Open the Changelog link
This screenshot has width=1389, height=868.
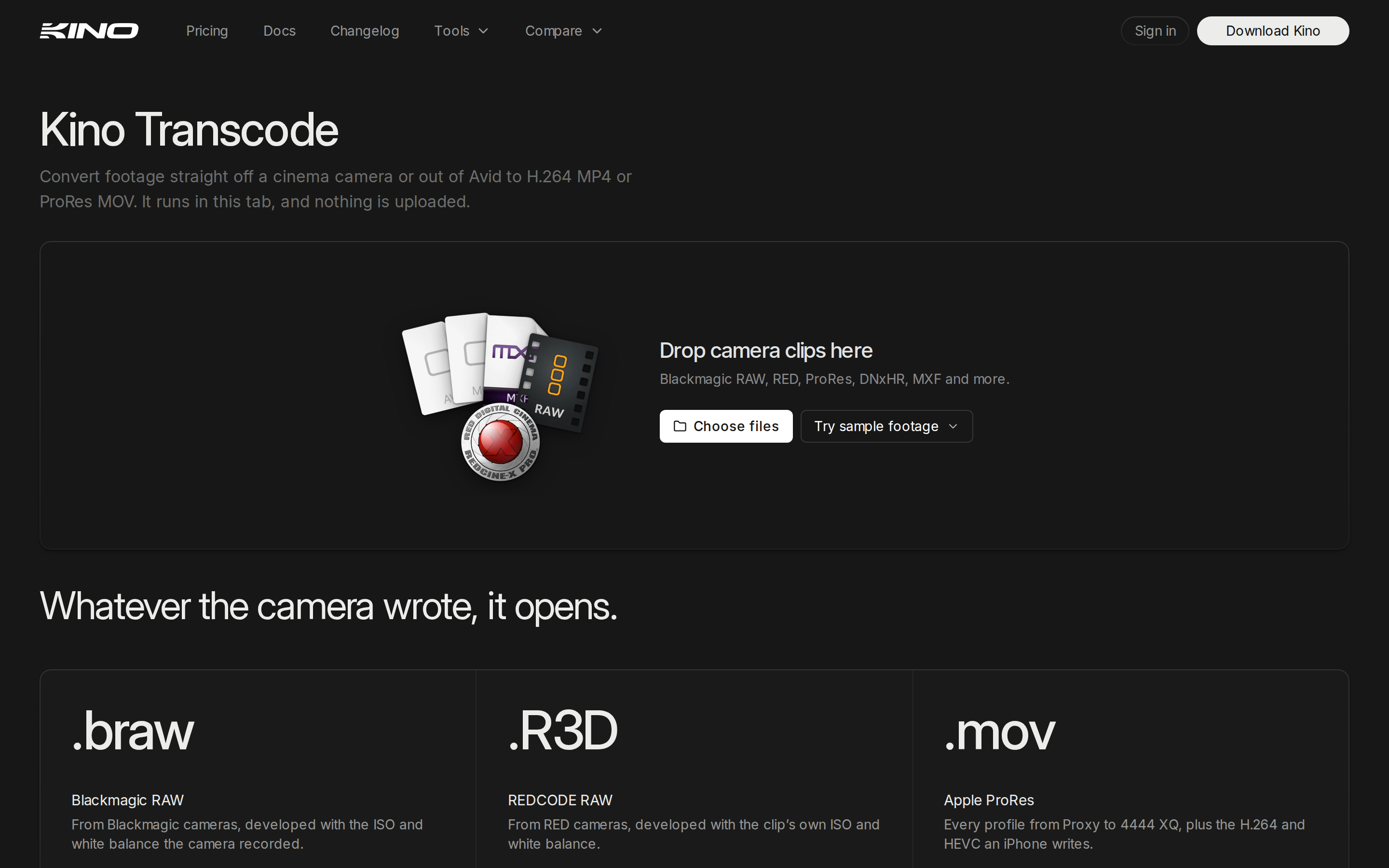pyautogui.click(x=365, y=31)
